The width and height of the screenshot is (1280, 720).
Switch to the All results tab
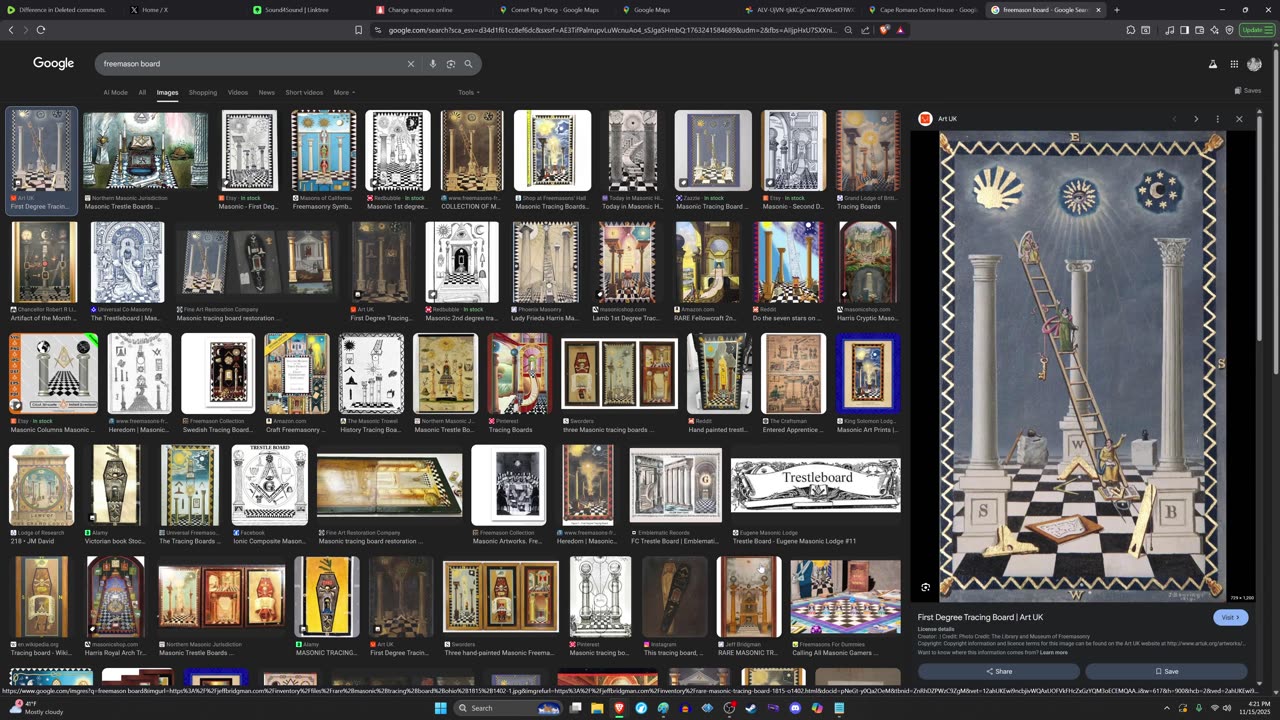(142, 92)
